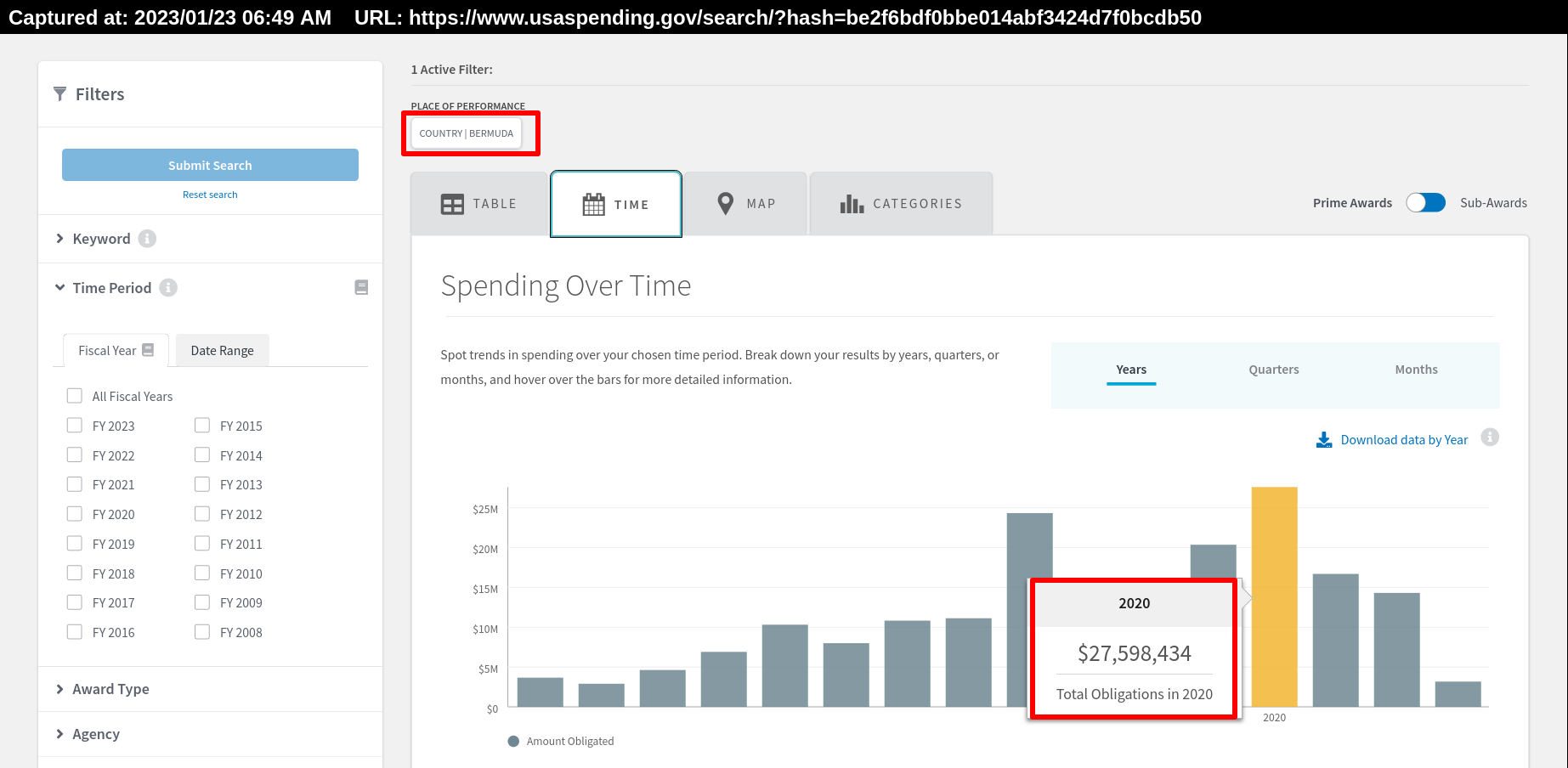
Task: Check the FY 2010 checkbox
Action: 202,573
